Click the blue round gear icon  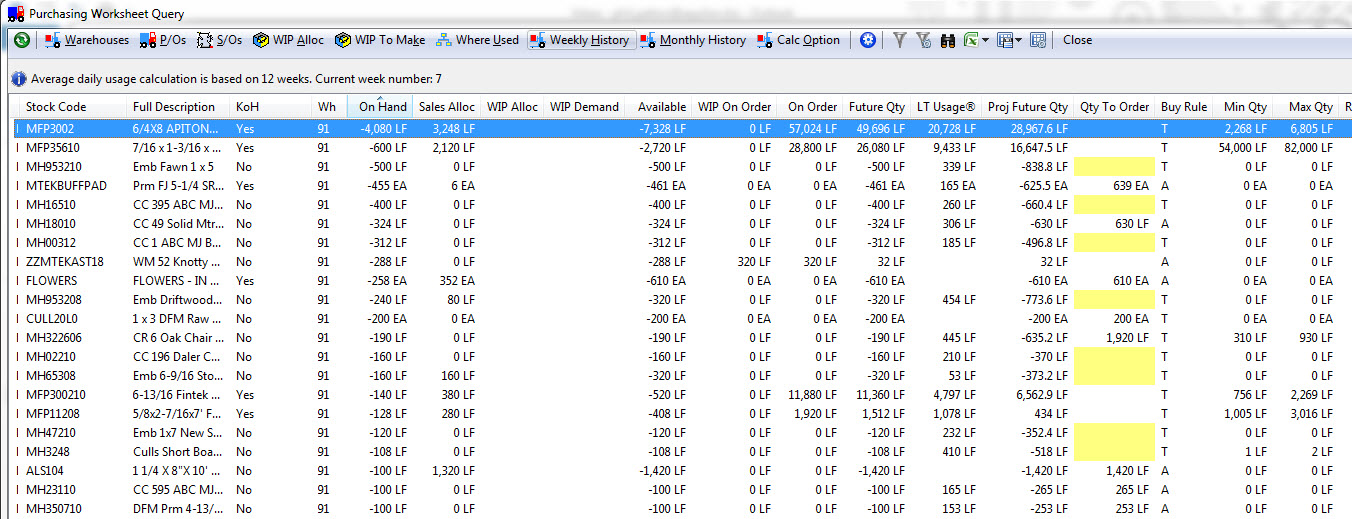(x=868, y=40)
